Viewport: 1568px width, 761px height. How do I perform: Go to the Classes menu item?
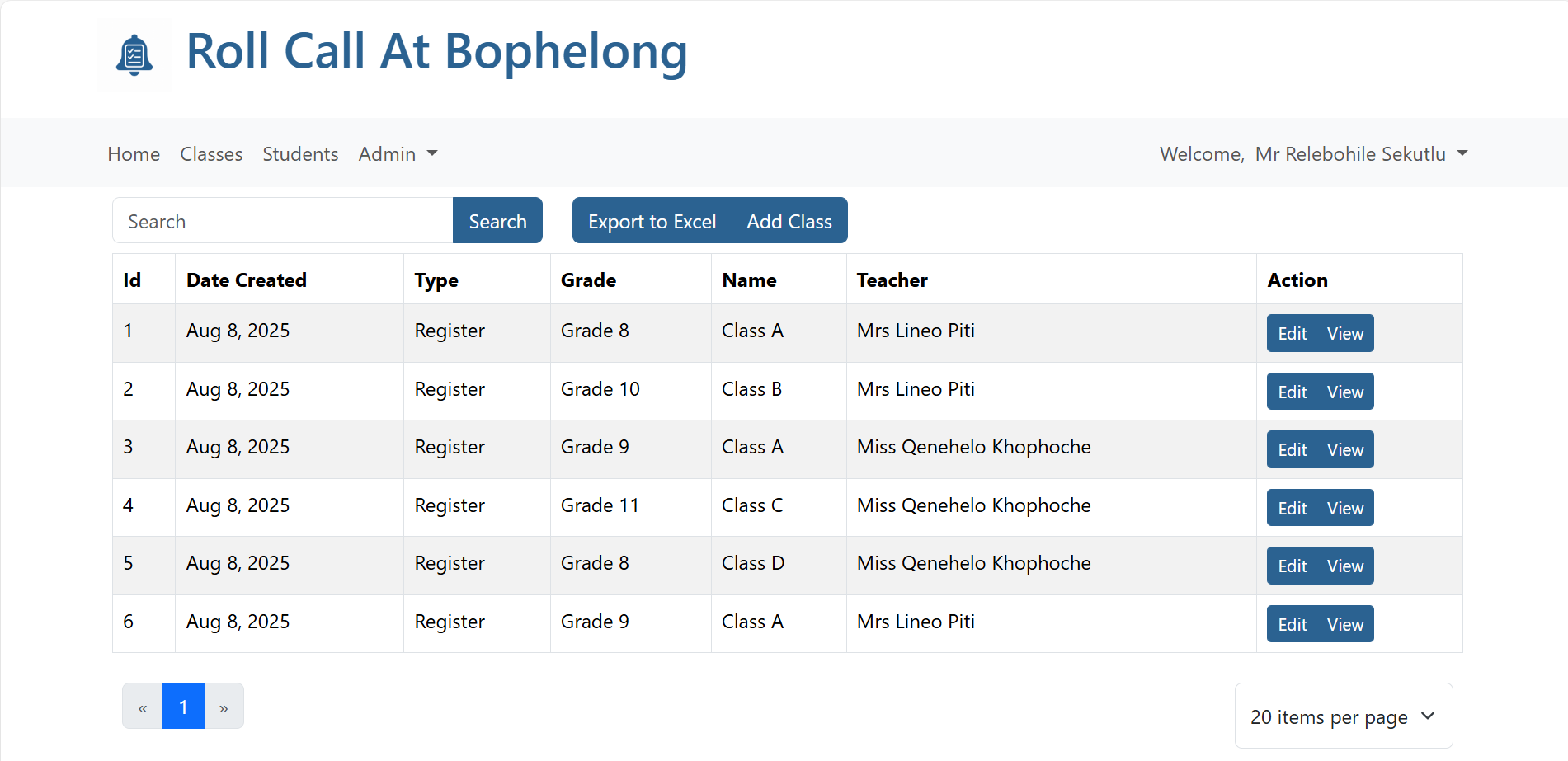coord(211,154)
